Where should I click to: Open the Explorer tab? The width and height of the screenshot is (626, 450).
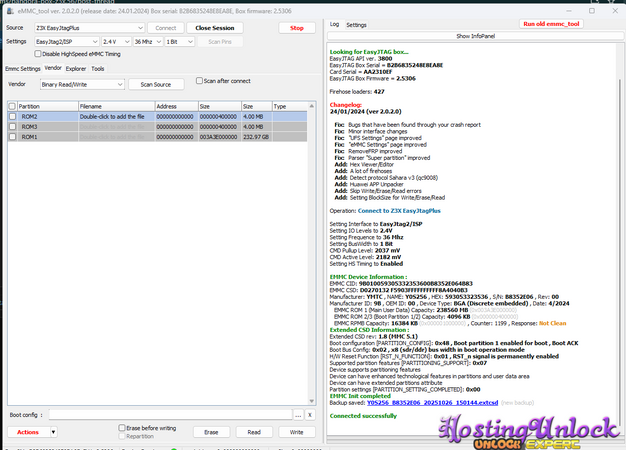point(76,69)
